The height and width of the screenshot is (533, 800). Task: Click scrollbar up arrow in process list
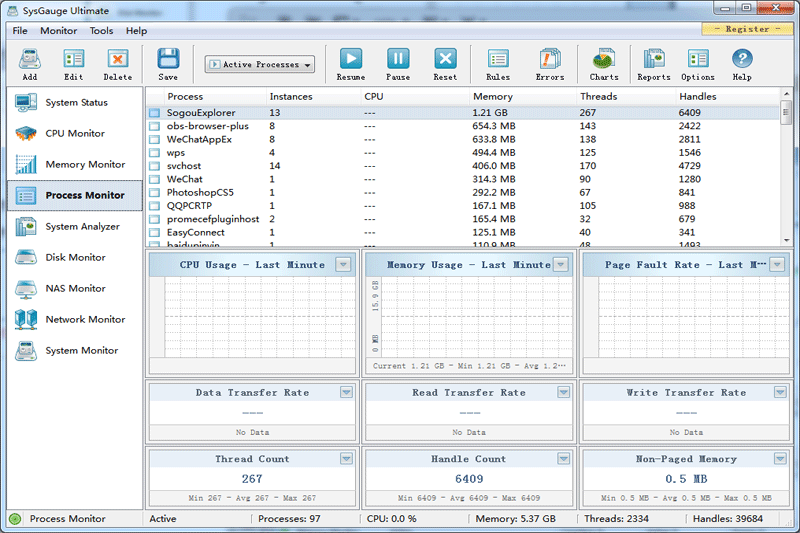(x=786, y=94)
